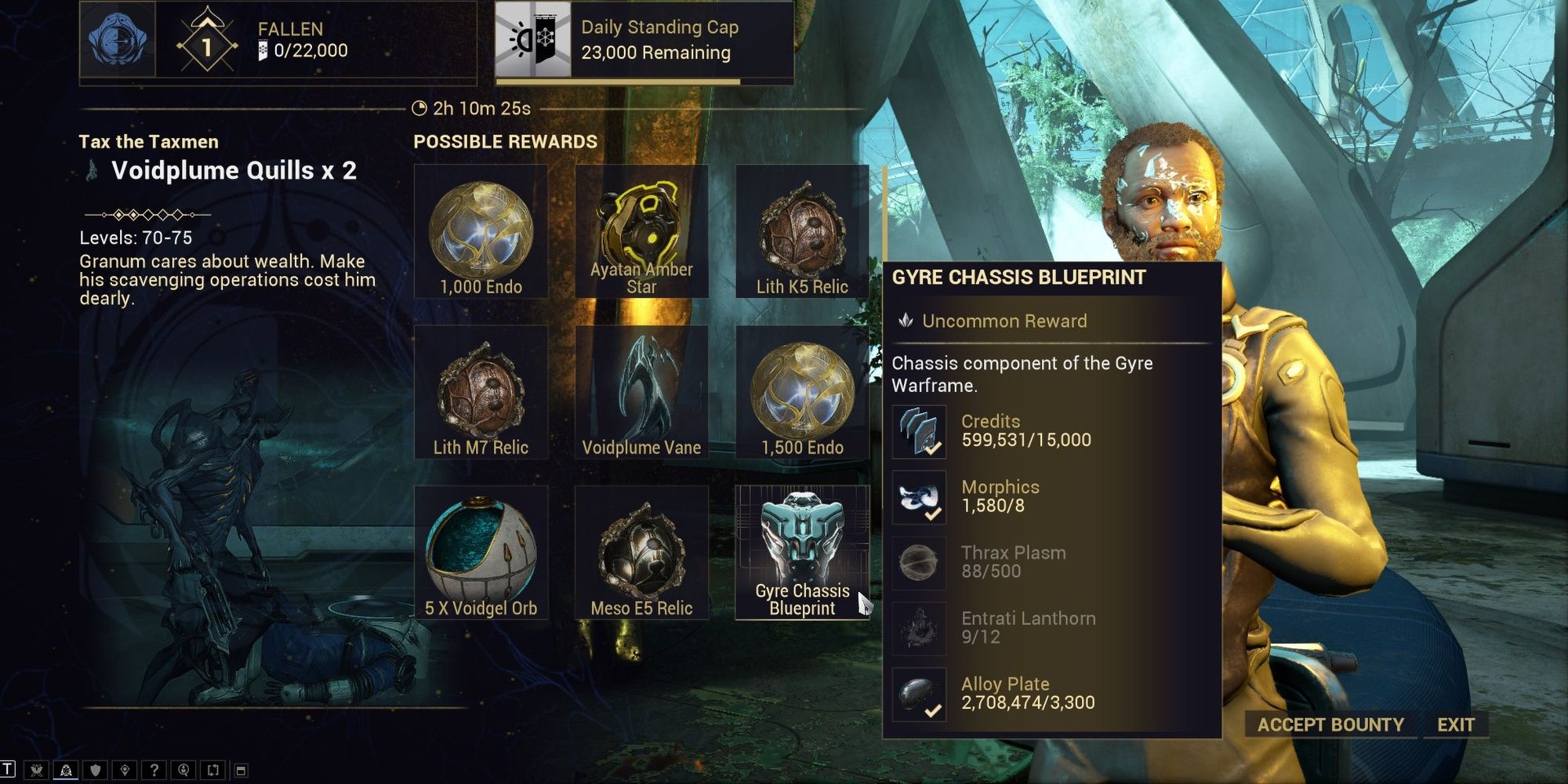Select the Ayatan Amber Star reward
Screen dimensions: 1568x784
(641, 231)
